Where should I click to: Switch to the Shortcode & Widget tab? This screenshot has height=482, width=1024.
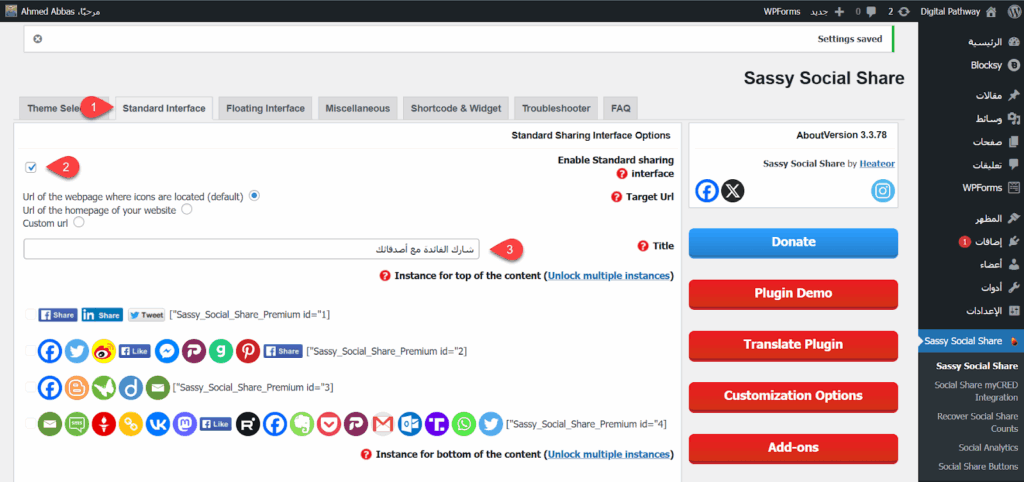pos(456,108)
